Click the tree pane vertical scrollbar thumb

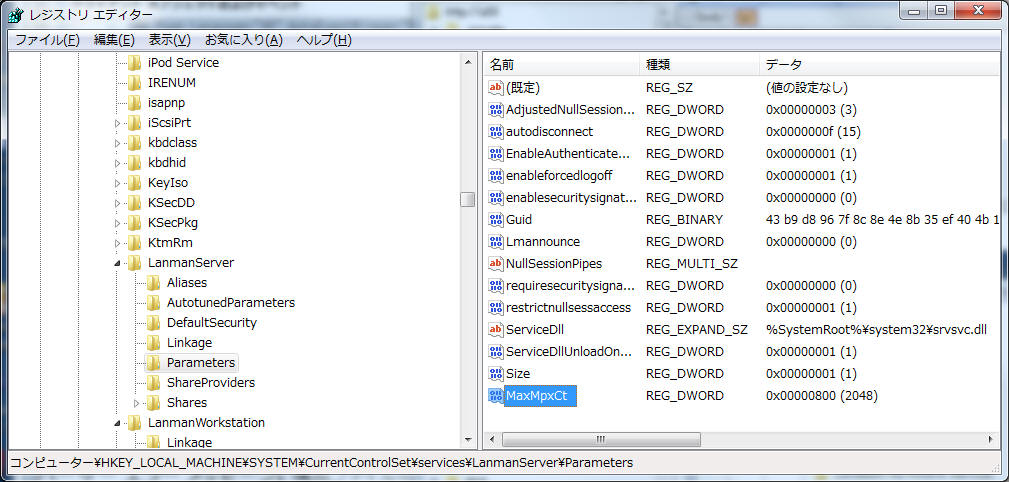point(467,199)
